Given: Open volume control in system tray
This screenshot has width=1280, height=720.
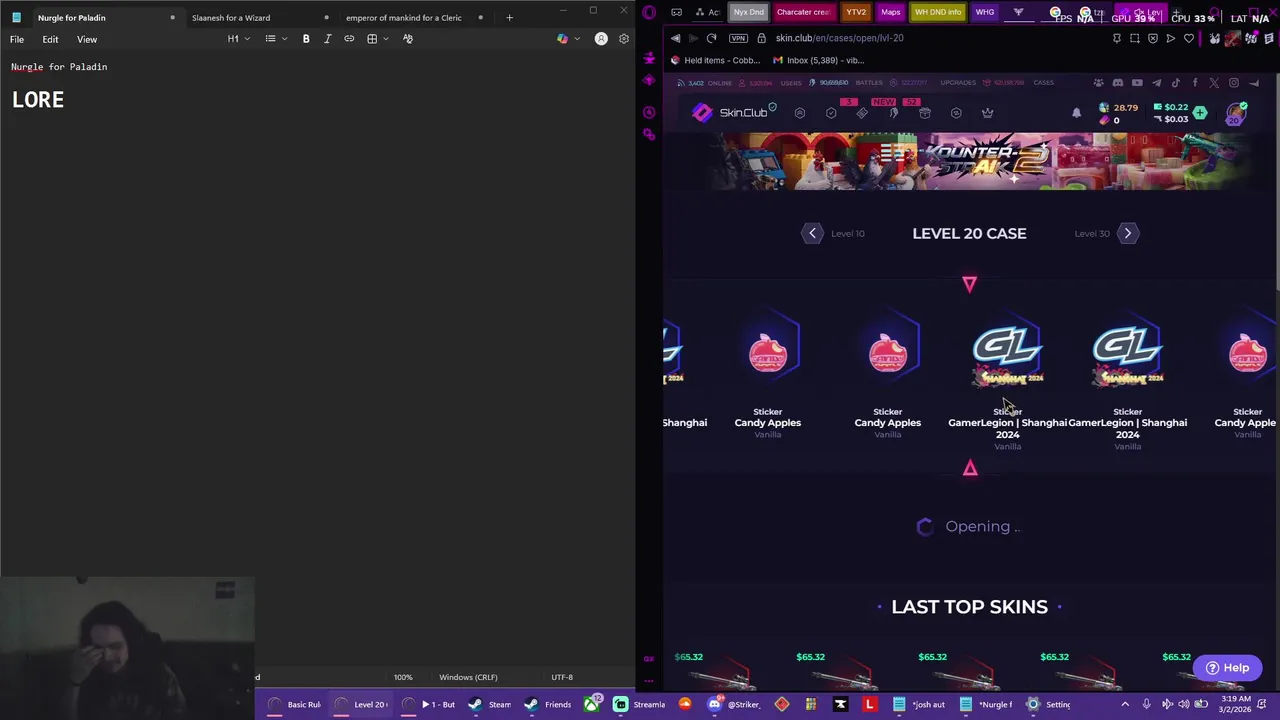Looking at the screenshot, I should click(1185, 704).
